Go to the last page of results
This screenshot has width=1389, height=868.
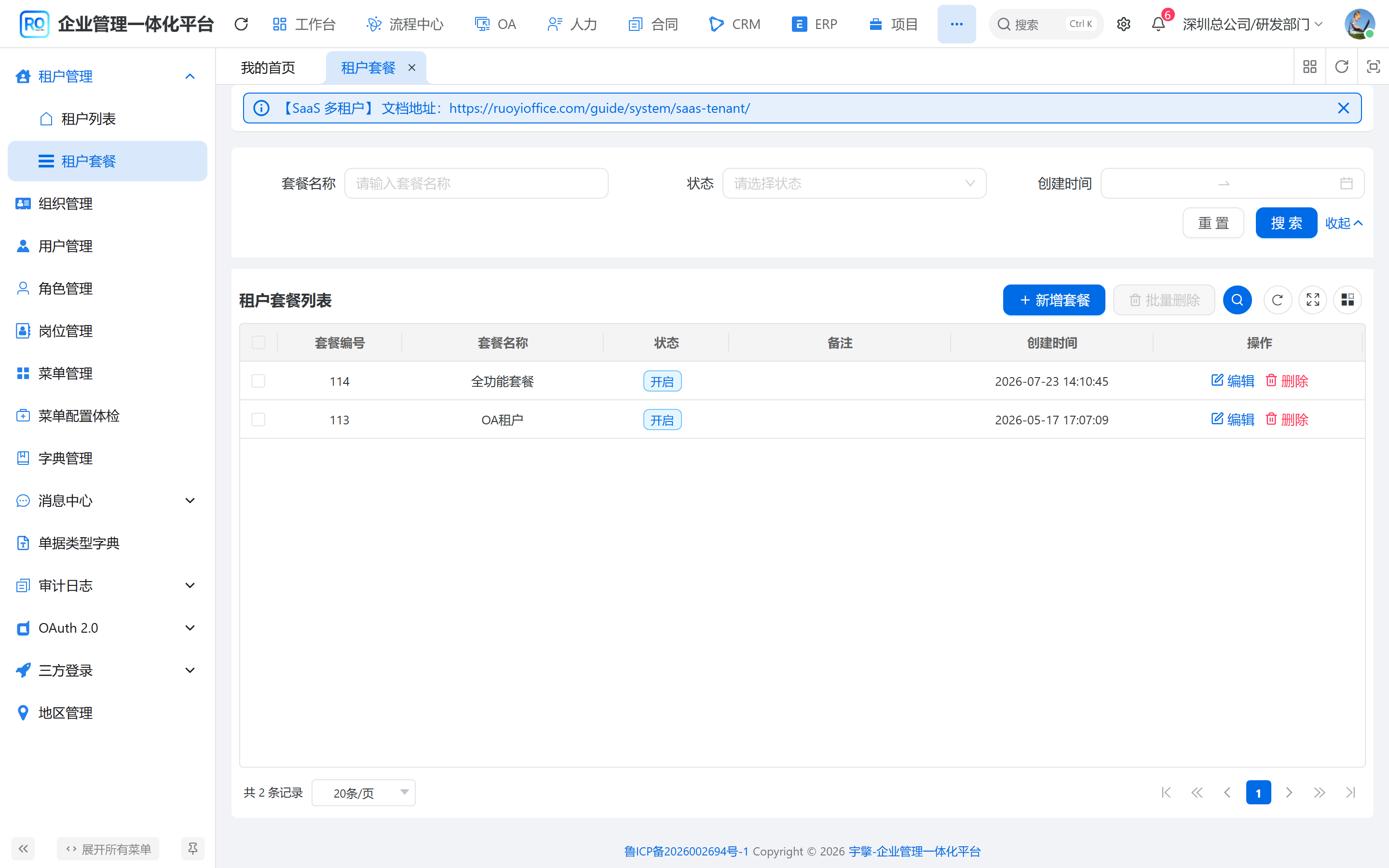pyautogui.click(x=1350, y=793)
